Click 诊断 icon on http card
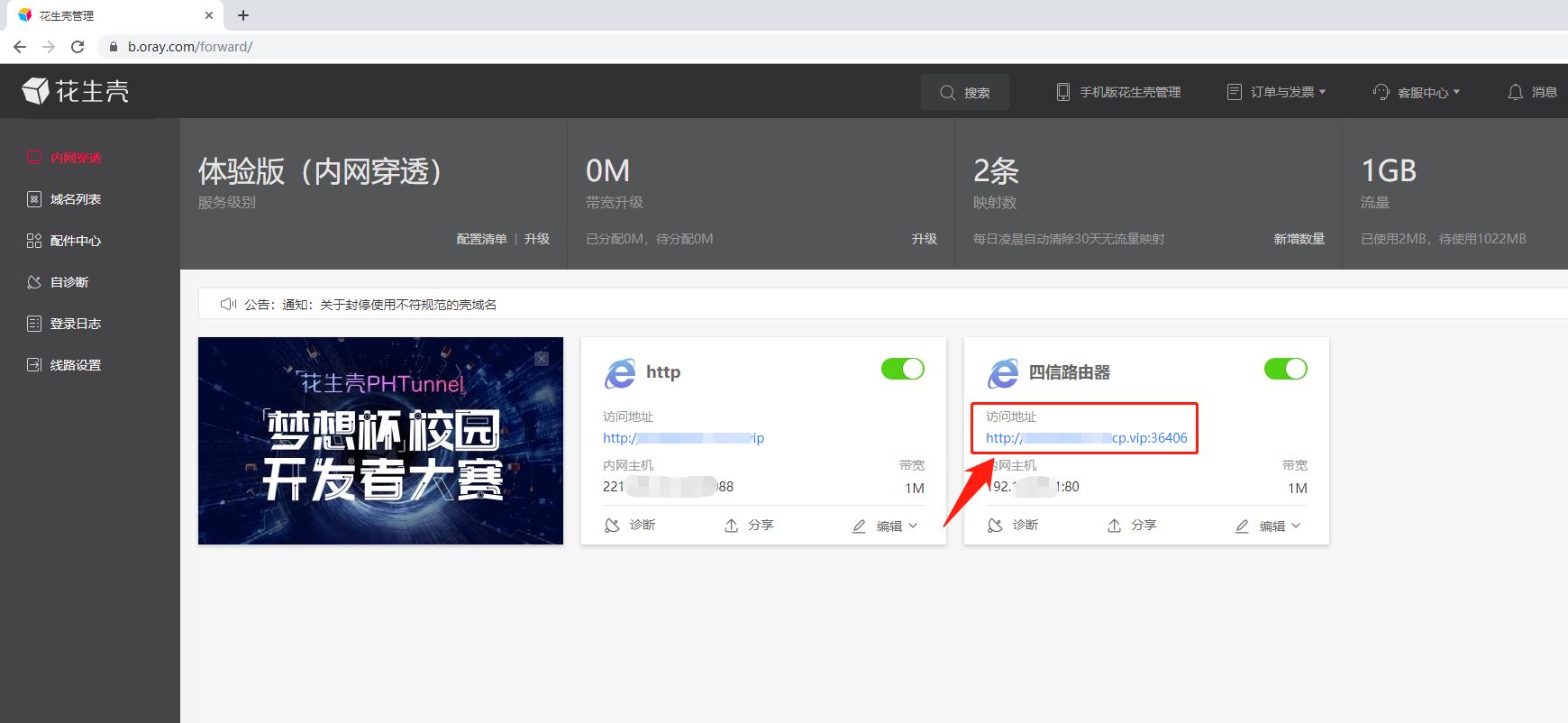The height and width of the screenshot is (723, 1568). tap(613, 526)
